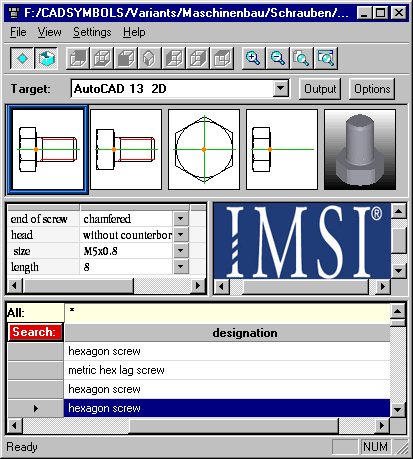Select the threaded screw side view thumbnail
Image resolution: width=413 pixels, height=459 pixels.
[48, 150]
